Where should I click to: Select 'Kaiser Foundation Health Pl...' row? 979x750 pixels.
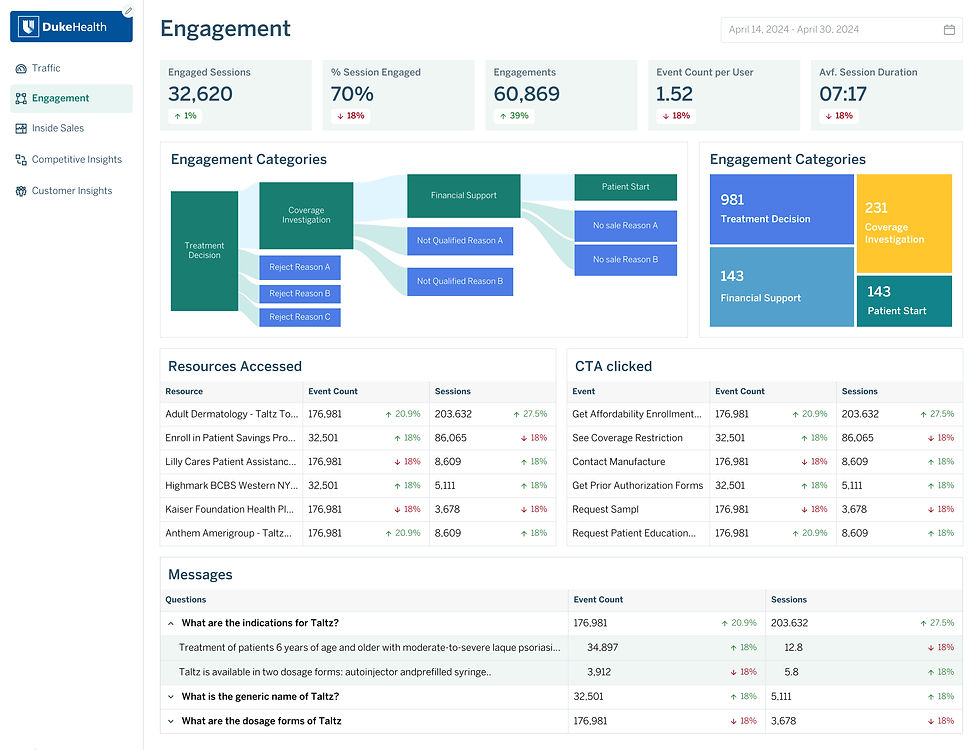358,509
